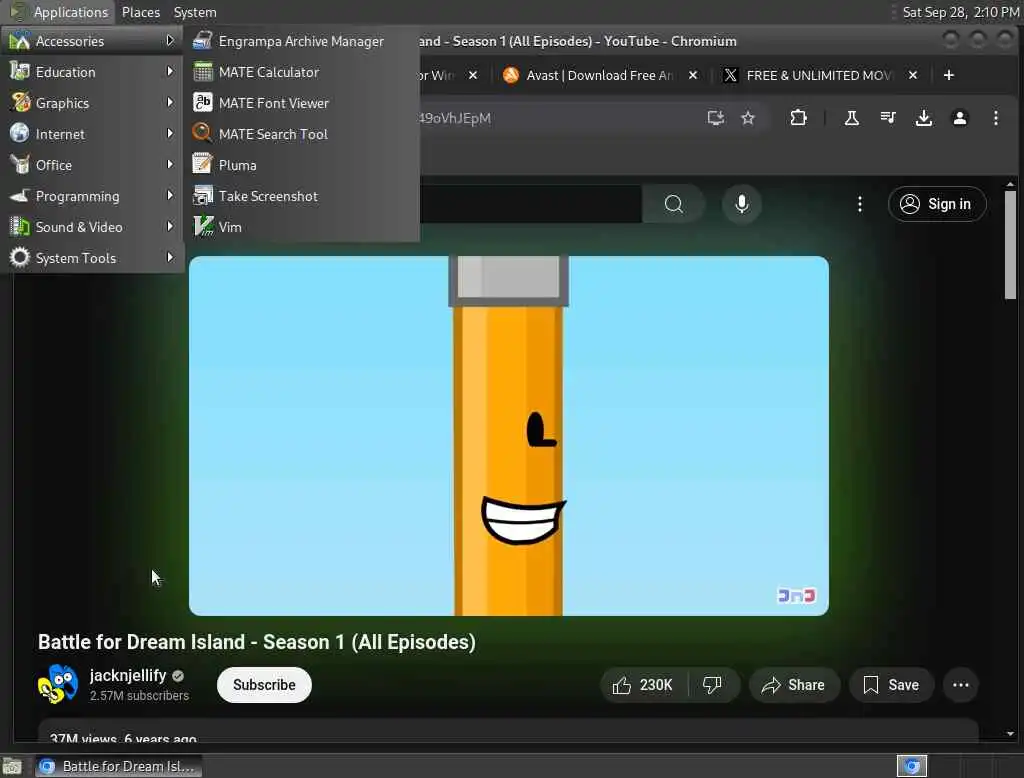Open media controls icon in toolbar
Viewport: 1024px width, 778px height.
click(888, 118)
